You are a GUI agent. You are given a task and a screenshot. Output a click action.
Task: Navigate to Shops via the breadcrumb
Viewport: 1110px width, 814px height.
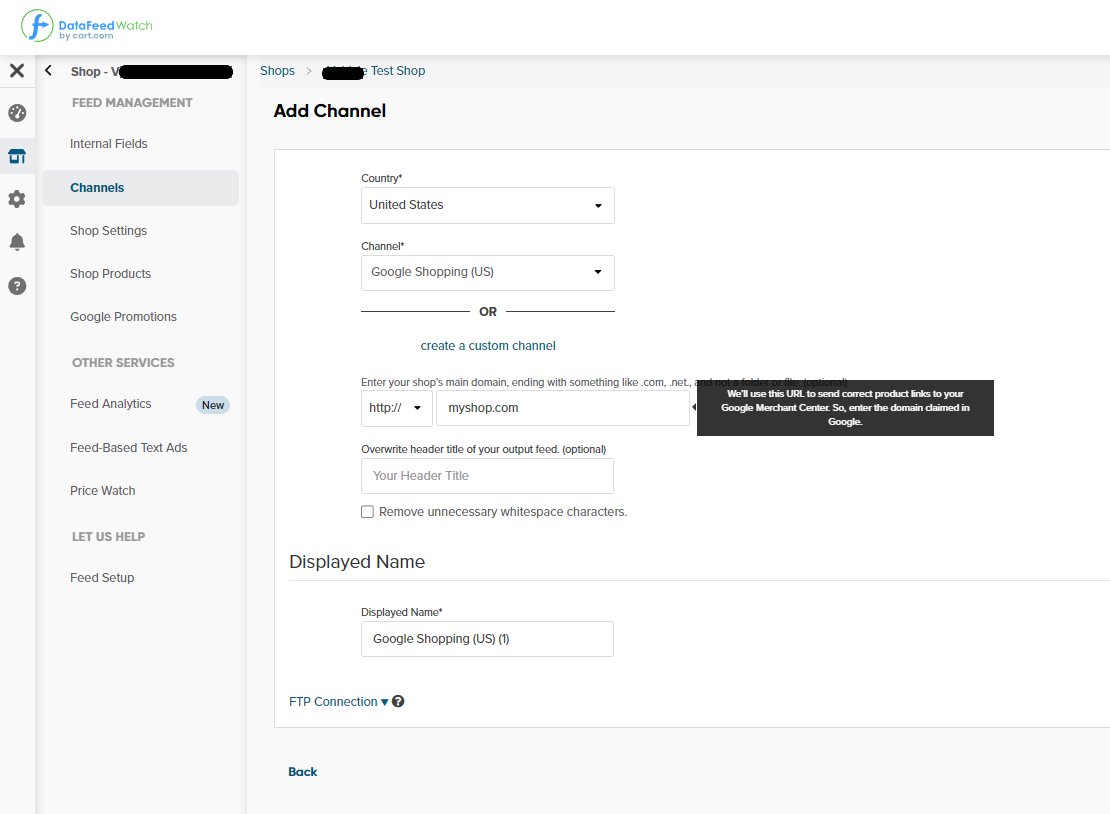pyautogui.click(x=277, y=70)
